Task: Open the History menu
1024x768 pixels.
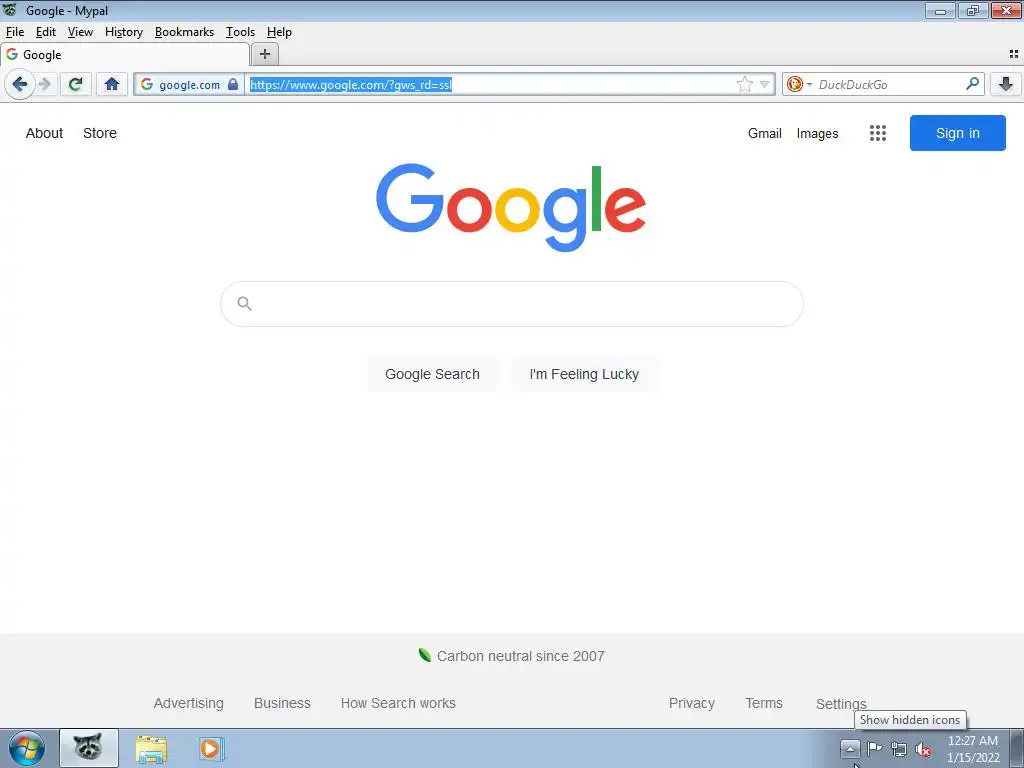Action: point(123,32)
